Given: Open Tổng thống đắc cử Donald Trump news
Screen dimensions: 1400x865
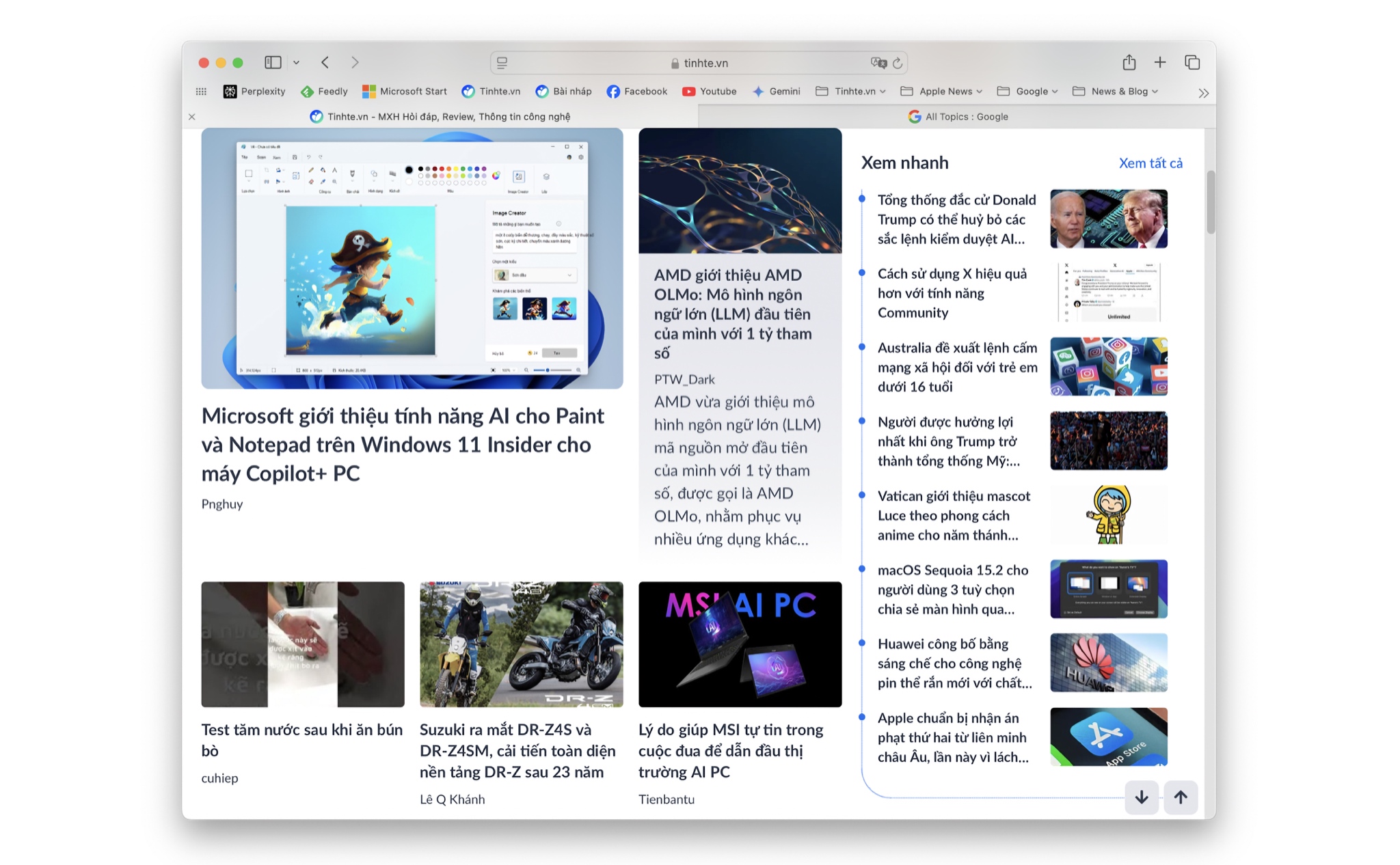Looking at the screenshot, I should 956,219.
